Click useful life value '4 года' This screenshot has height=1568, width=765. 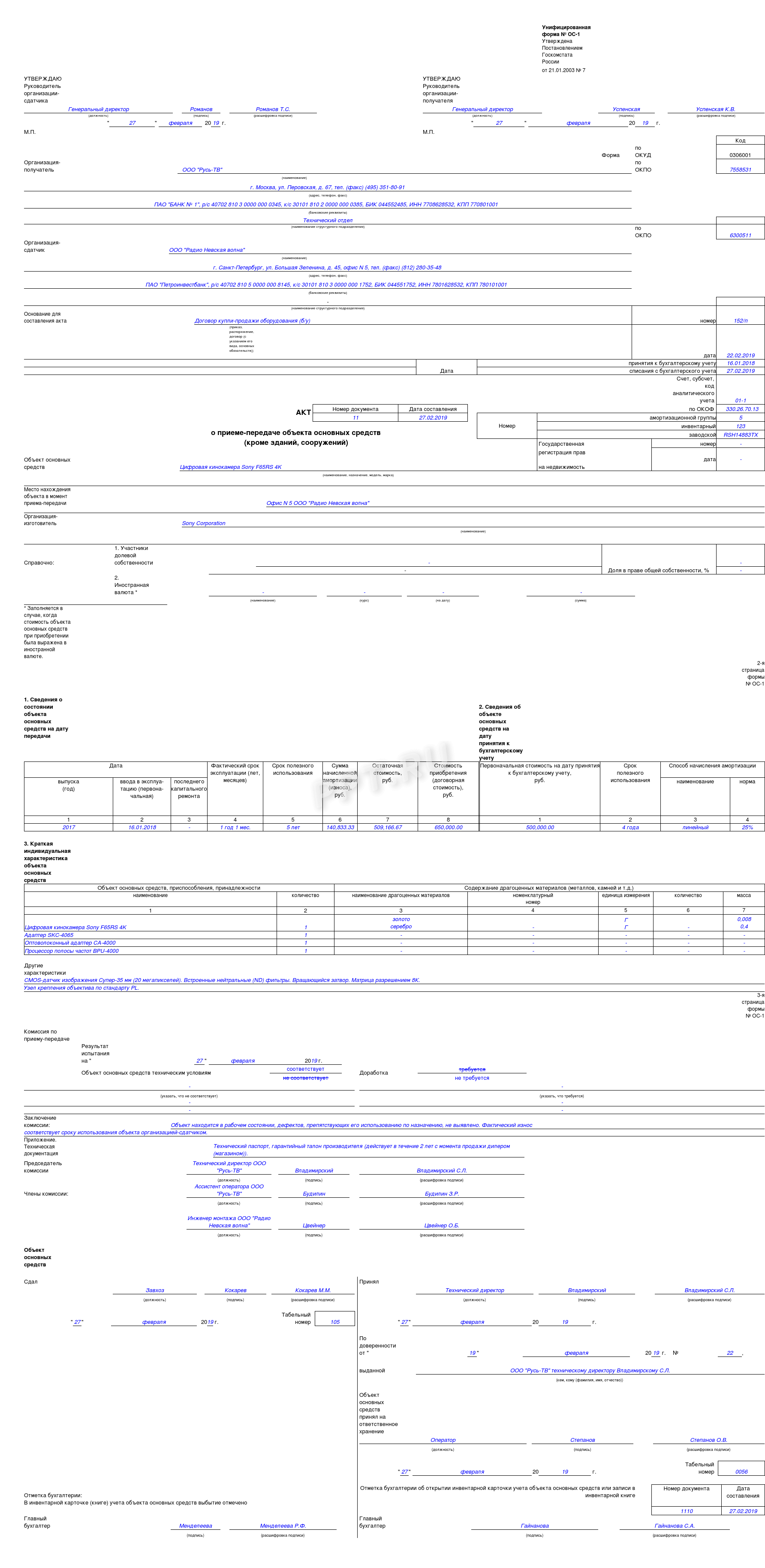(630, 827)
